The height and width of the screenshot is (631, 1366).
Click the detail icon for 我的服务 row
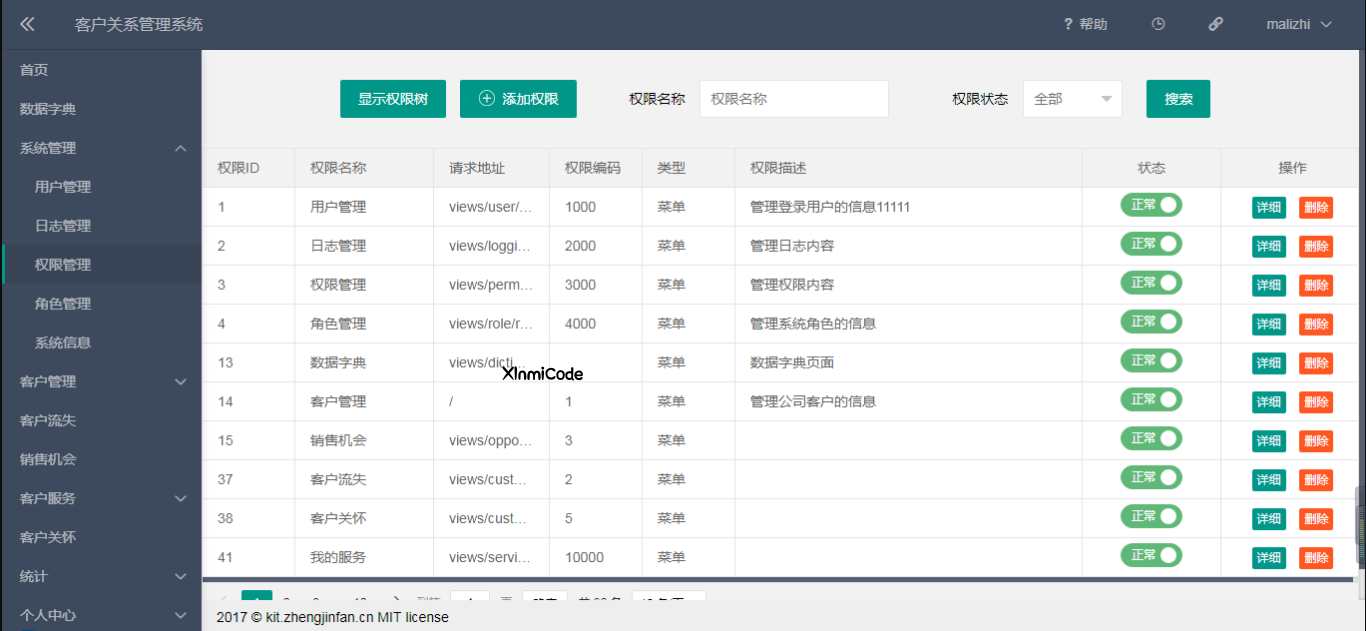click(x=1268, y=558)
